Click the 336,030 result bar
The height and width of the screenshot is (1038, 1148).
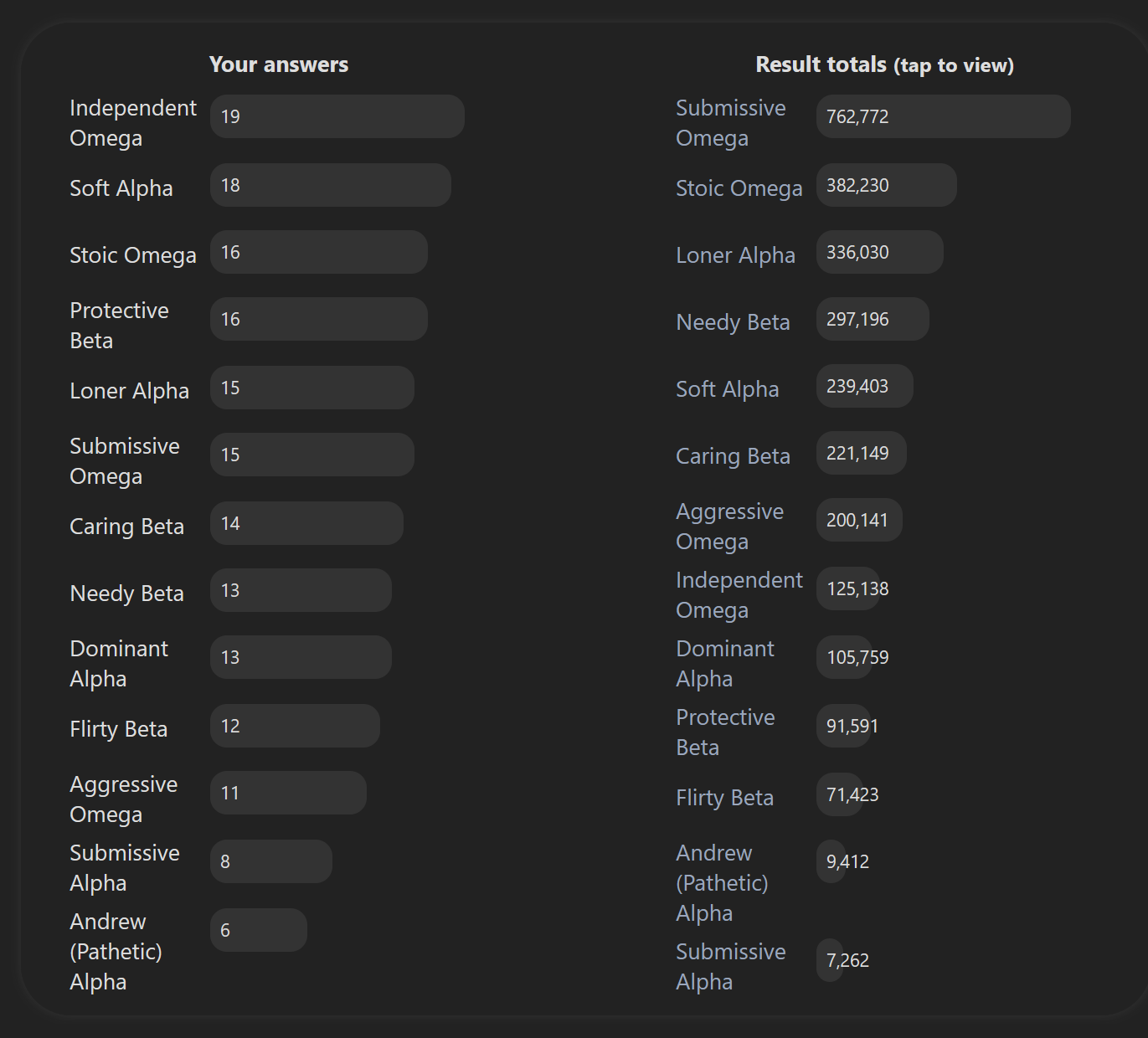point(879,252)
